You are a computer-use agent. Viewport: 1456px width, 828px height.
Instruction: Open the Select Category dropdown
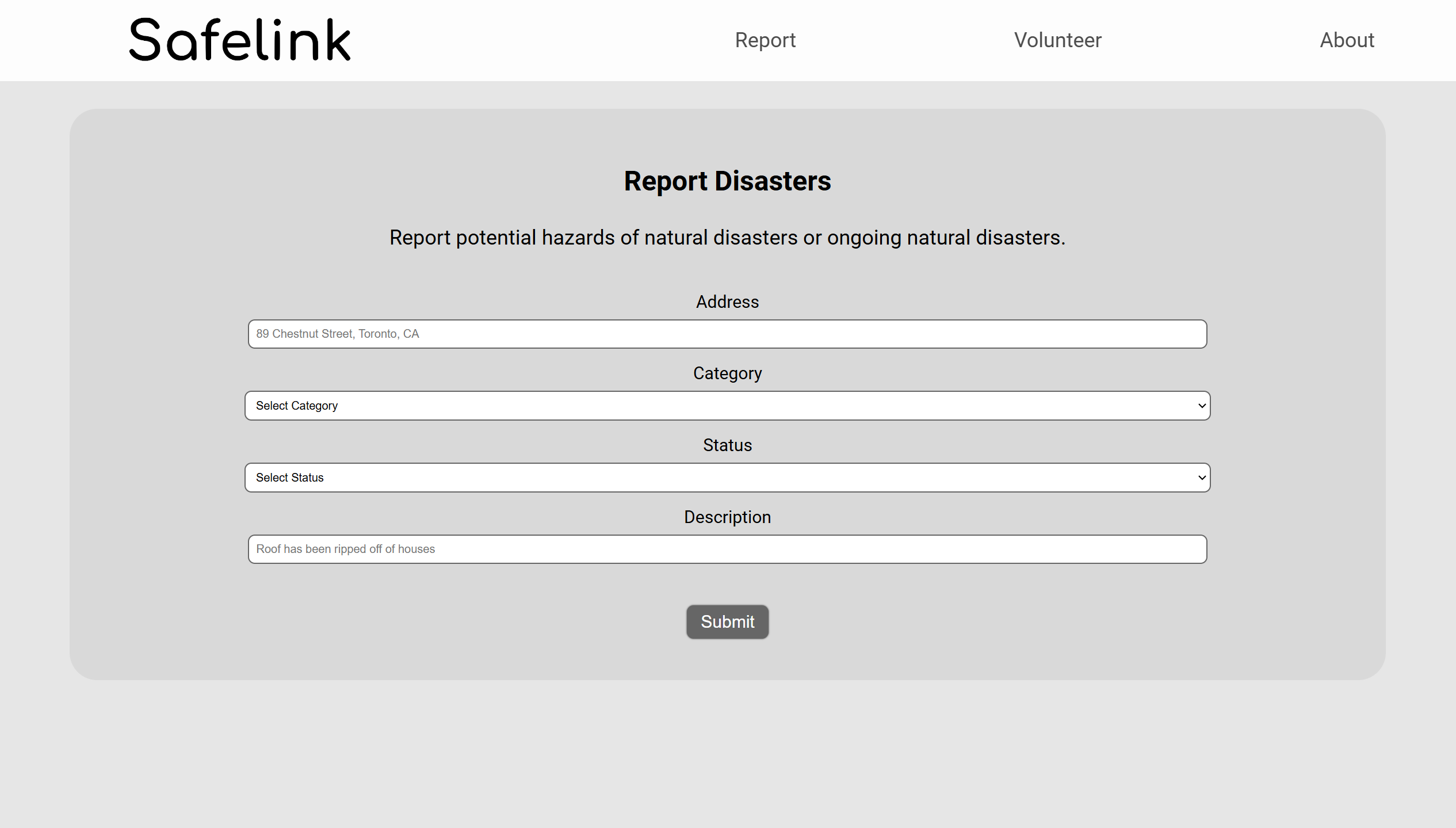pos(727,405)
